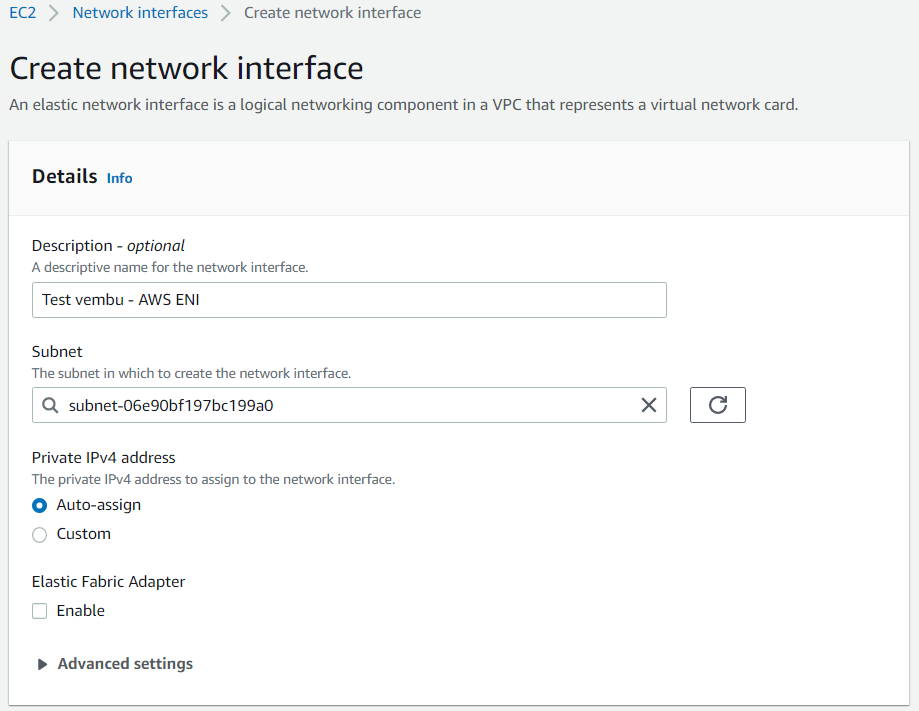Click the refresh subnets icon button
The height and width of the screenshot is (711, 919).
tap(717, 404)
